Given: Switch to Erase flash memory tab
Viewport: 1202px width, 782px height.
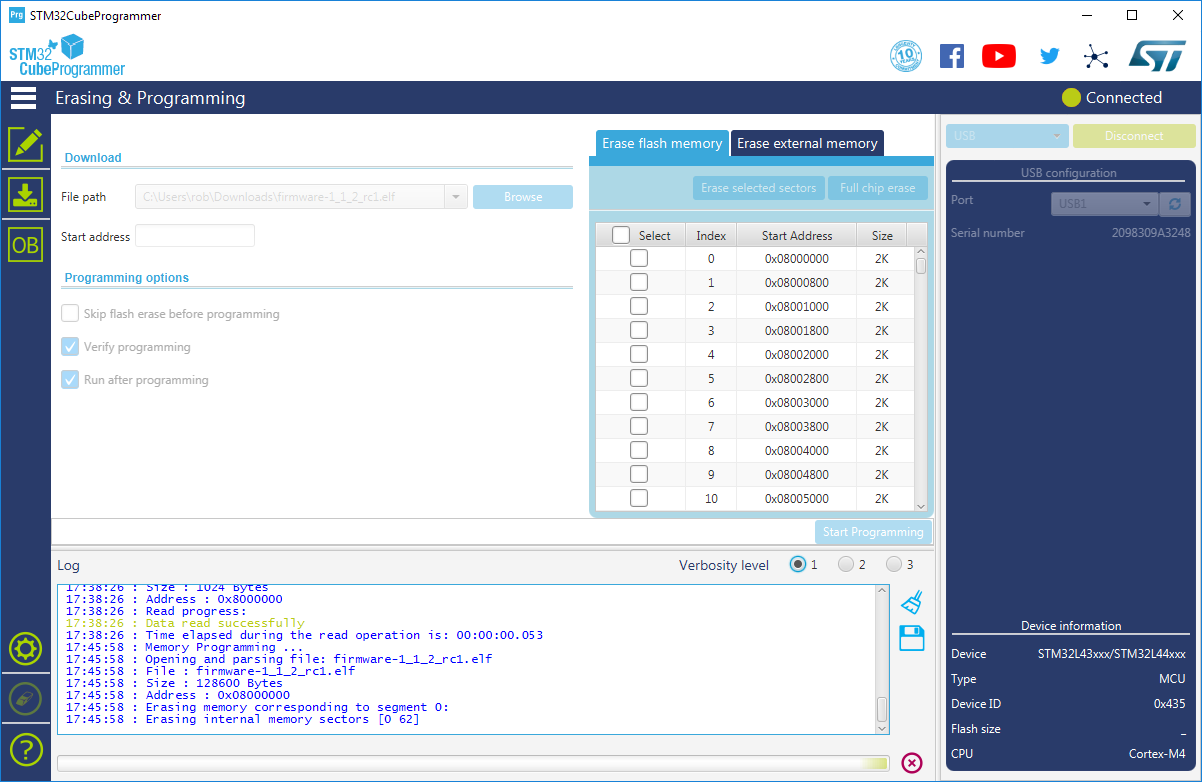Looking at the screenshot, I should (662, 143).
